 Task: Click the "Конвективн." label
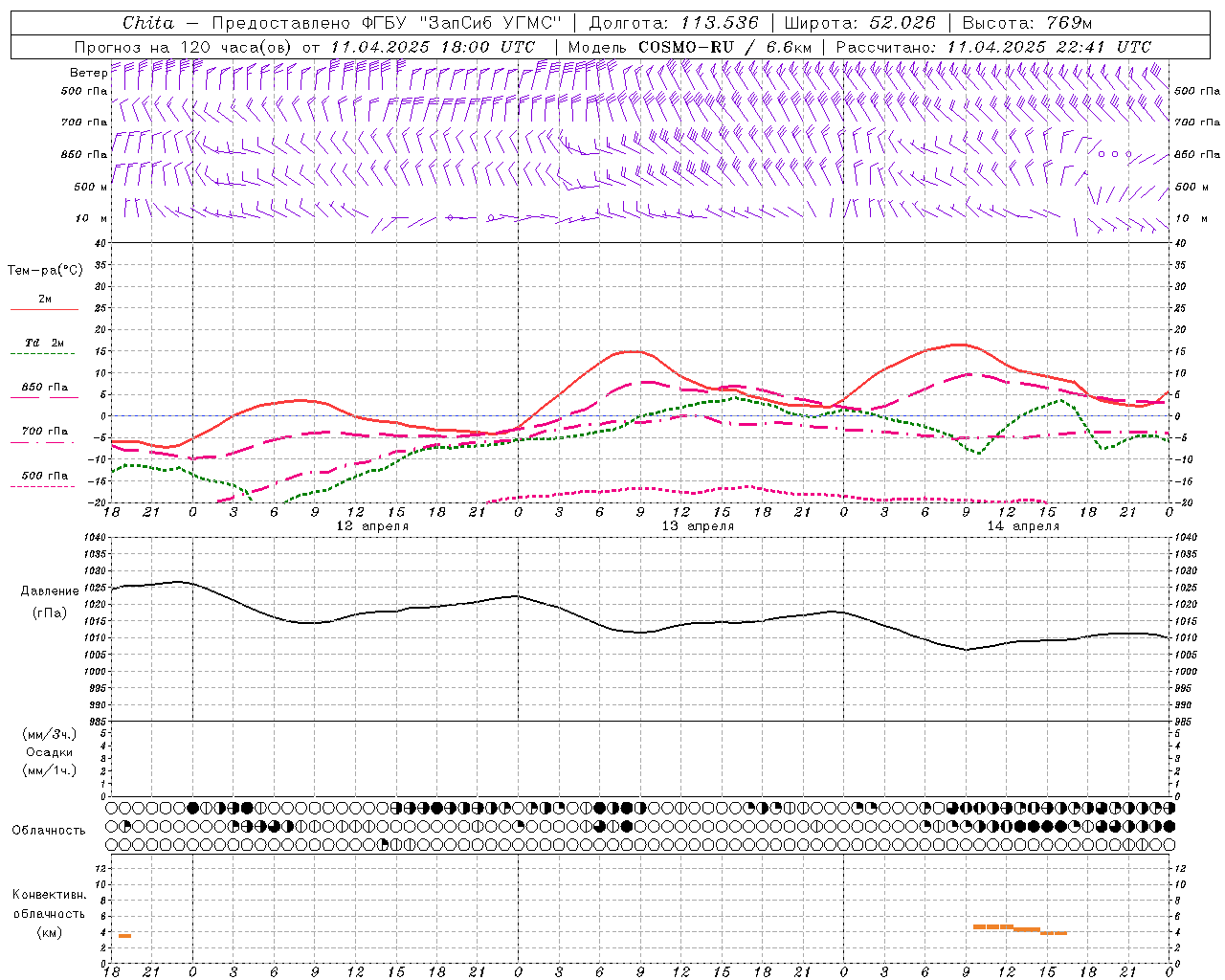[50, 895]
